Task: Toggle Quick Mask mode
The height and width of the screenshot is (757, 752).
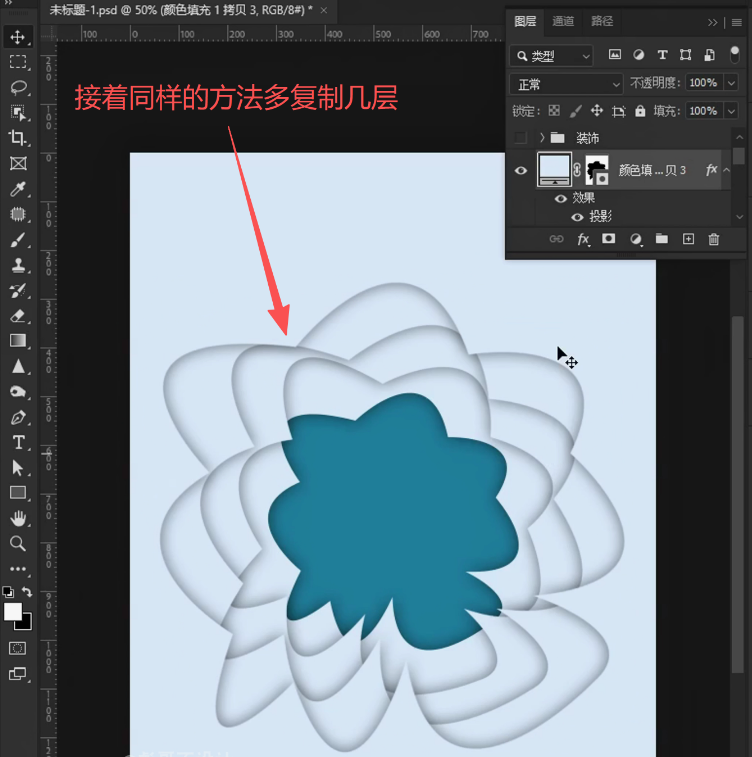Action: (18, 648)
